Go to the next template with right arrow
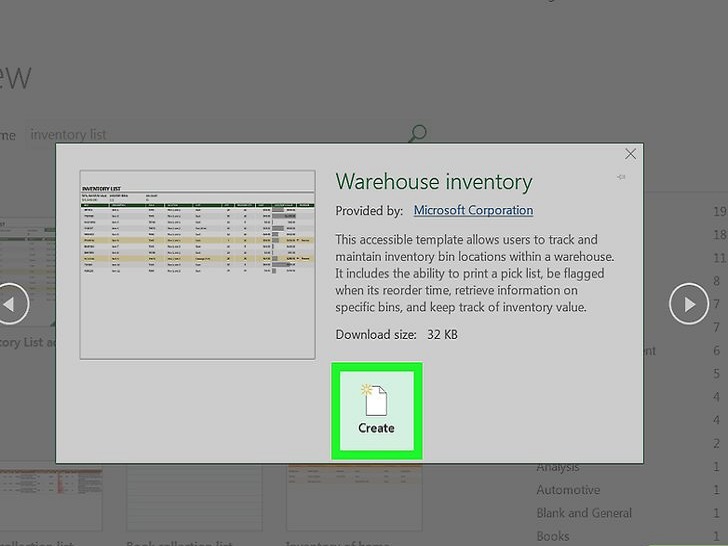 tap(689, 304)
